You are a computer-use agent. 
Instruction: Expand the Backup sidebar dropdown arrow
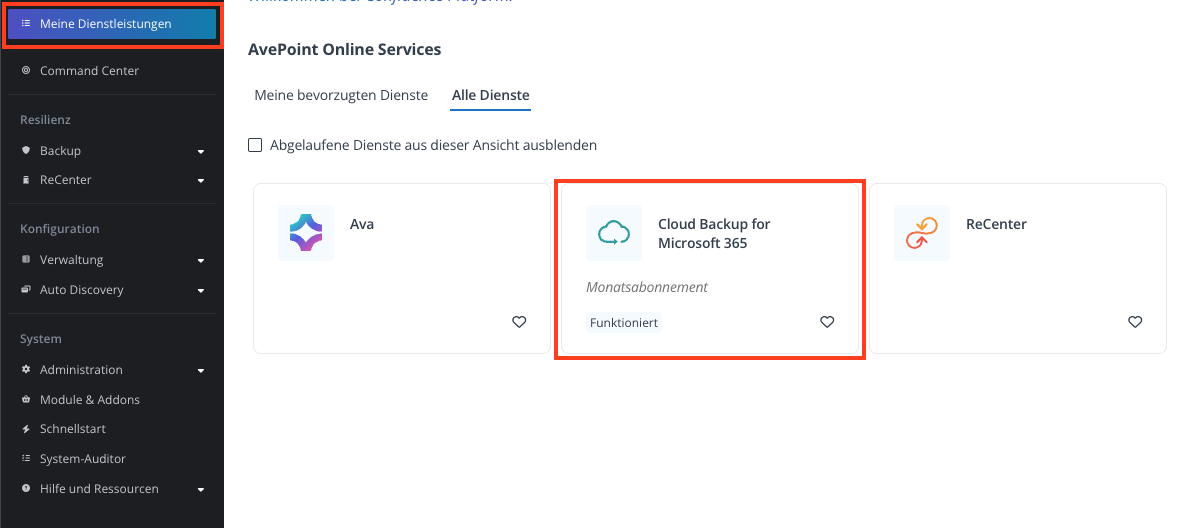(201, 152)
